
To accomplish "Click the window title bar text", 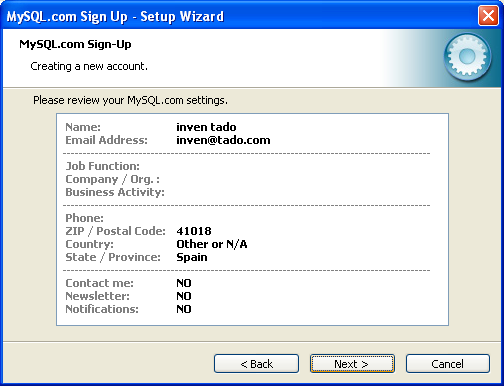I will click(x=115, y=16).
